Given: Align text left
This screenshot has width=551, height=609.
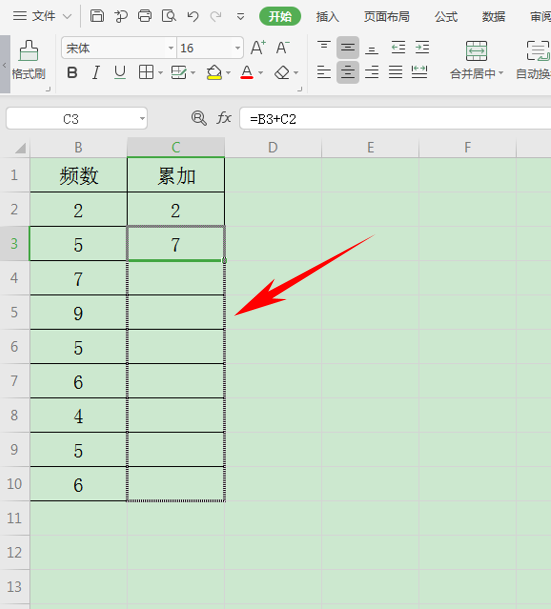Looking at the screenshot, I should pyautogui.click(x=324, y=72).
